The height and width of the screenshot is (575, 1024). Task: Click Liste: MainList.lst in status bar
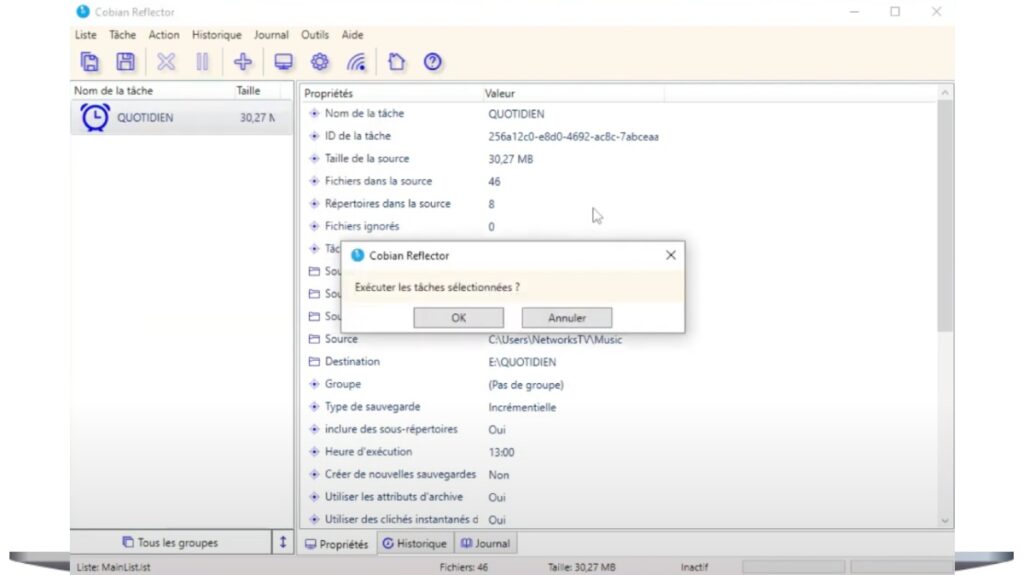click(114, 567)
